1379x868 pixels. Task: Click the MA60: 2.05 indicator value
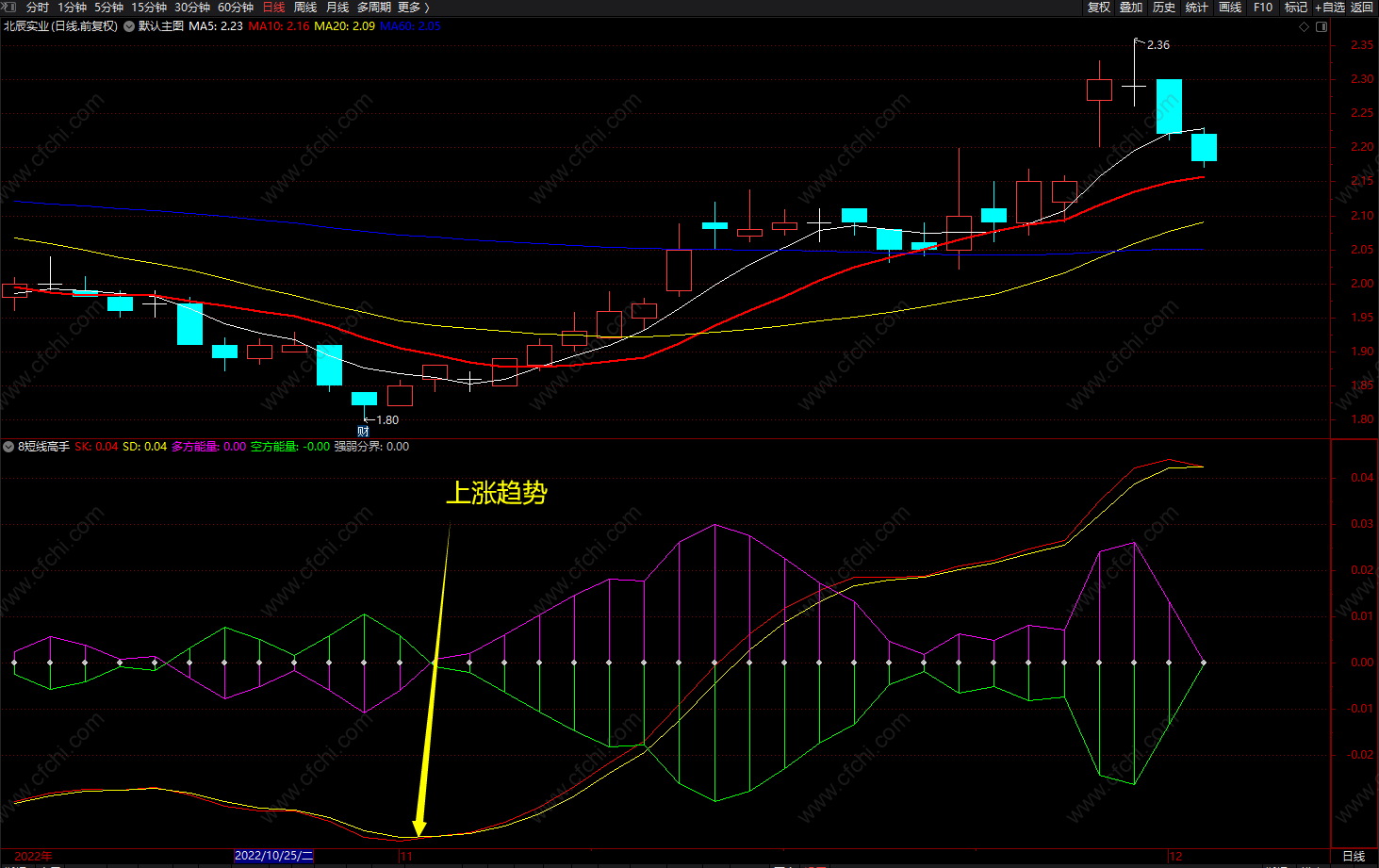[x=410, y=26]
